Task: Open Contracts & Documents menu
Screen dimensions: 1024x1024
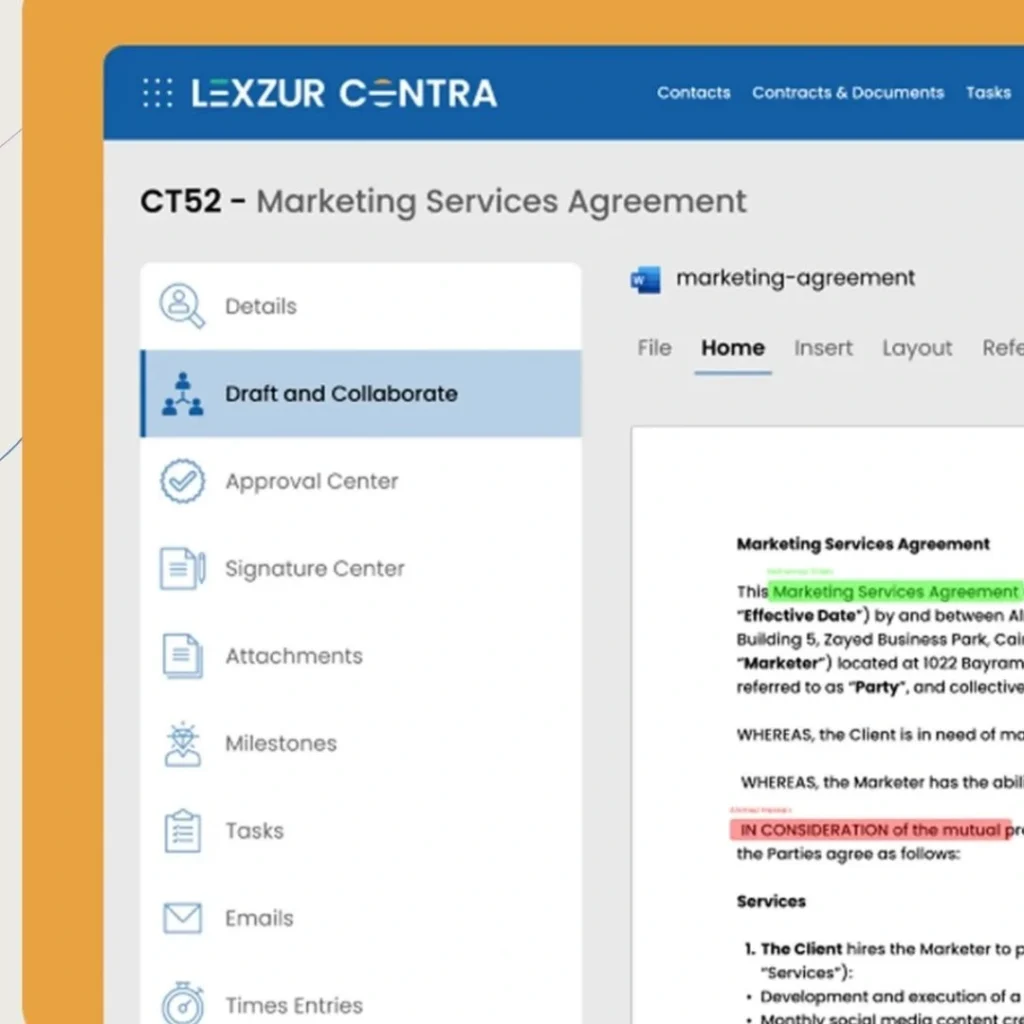Action: click(847, 93)
